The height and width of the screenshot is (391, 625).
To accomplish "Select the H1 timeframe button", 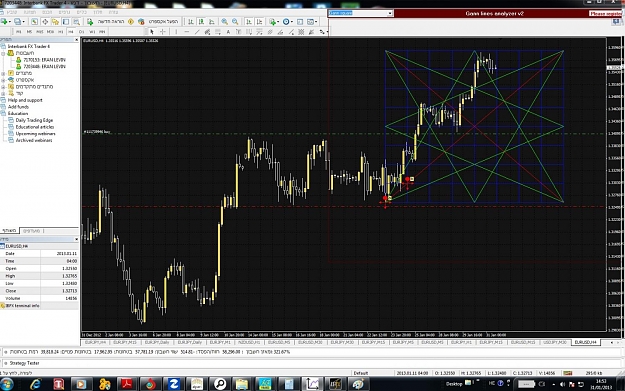I will click(x=61, y=31).
